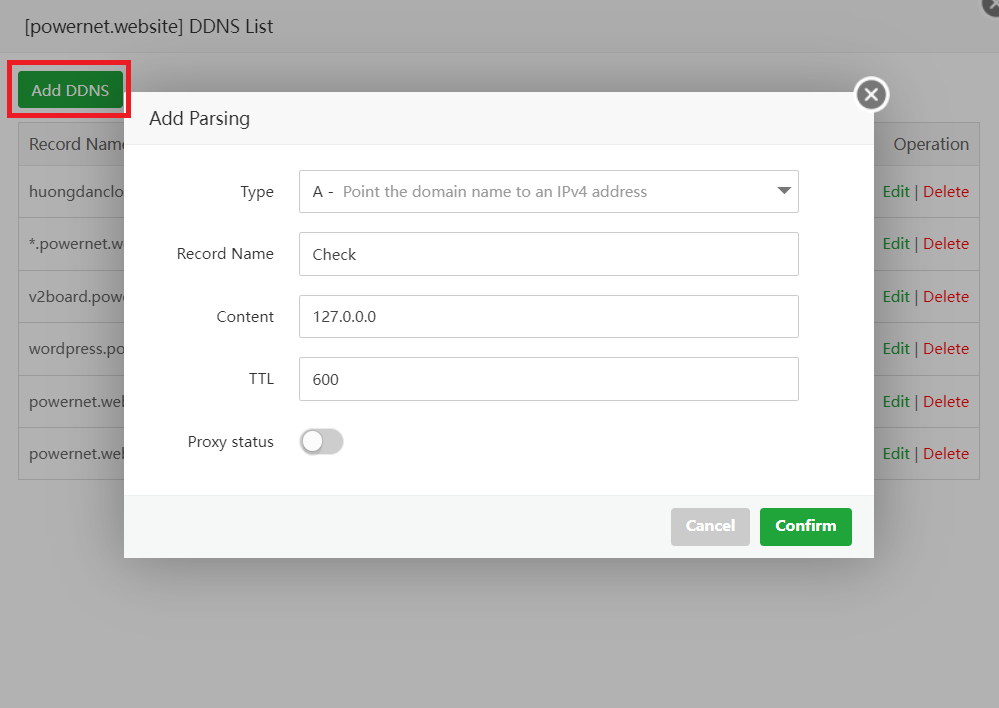Edit the huongdanclo record
The width and height of the screenshot is (999, 708).
pos(896,192)
